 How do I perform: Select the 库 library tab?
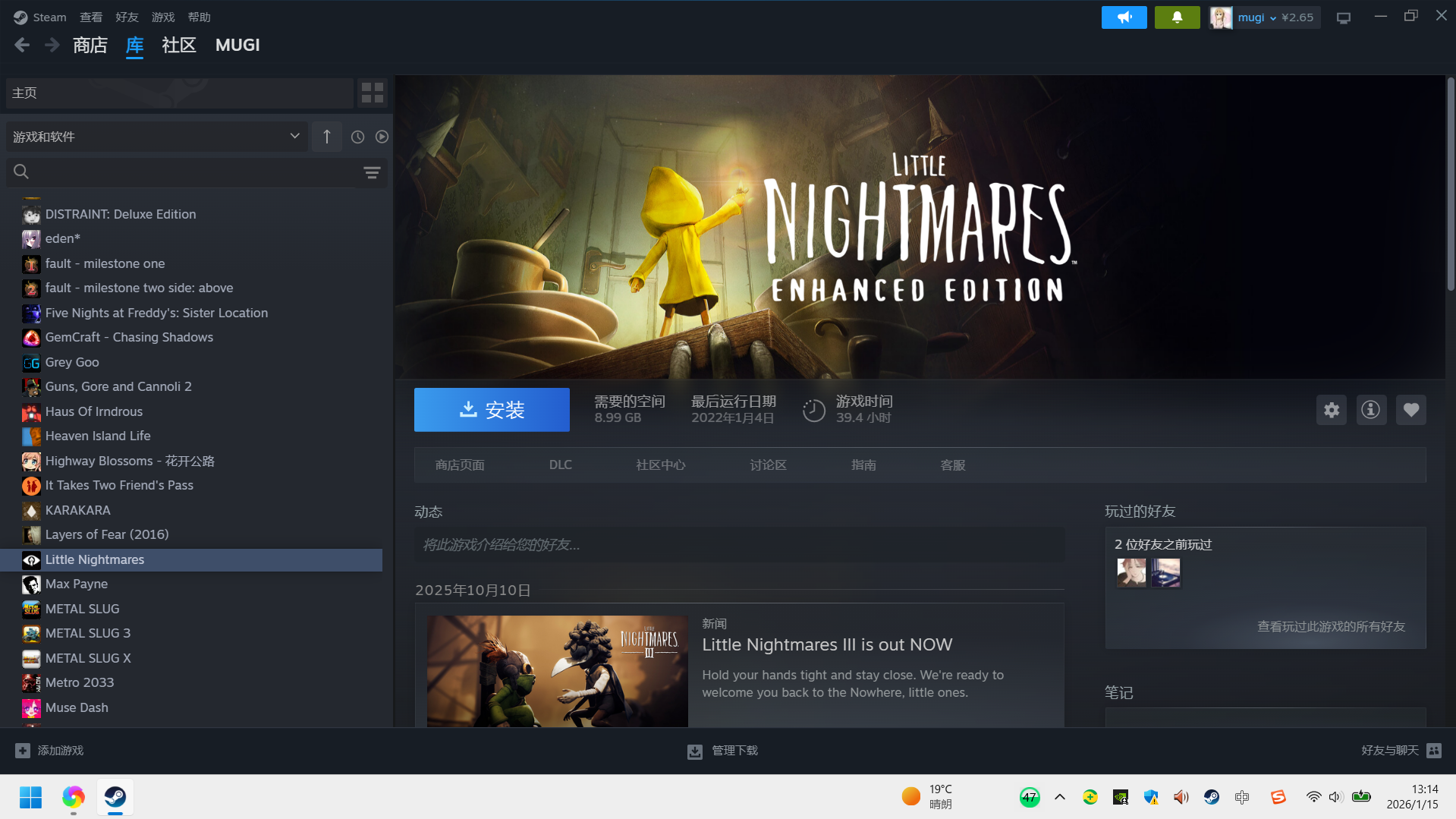tap(135, 46)
